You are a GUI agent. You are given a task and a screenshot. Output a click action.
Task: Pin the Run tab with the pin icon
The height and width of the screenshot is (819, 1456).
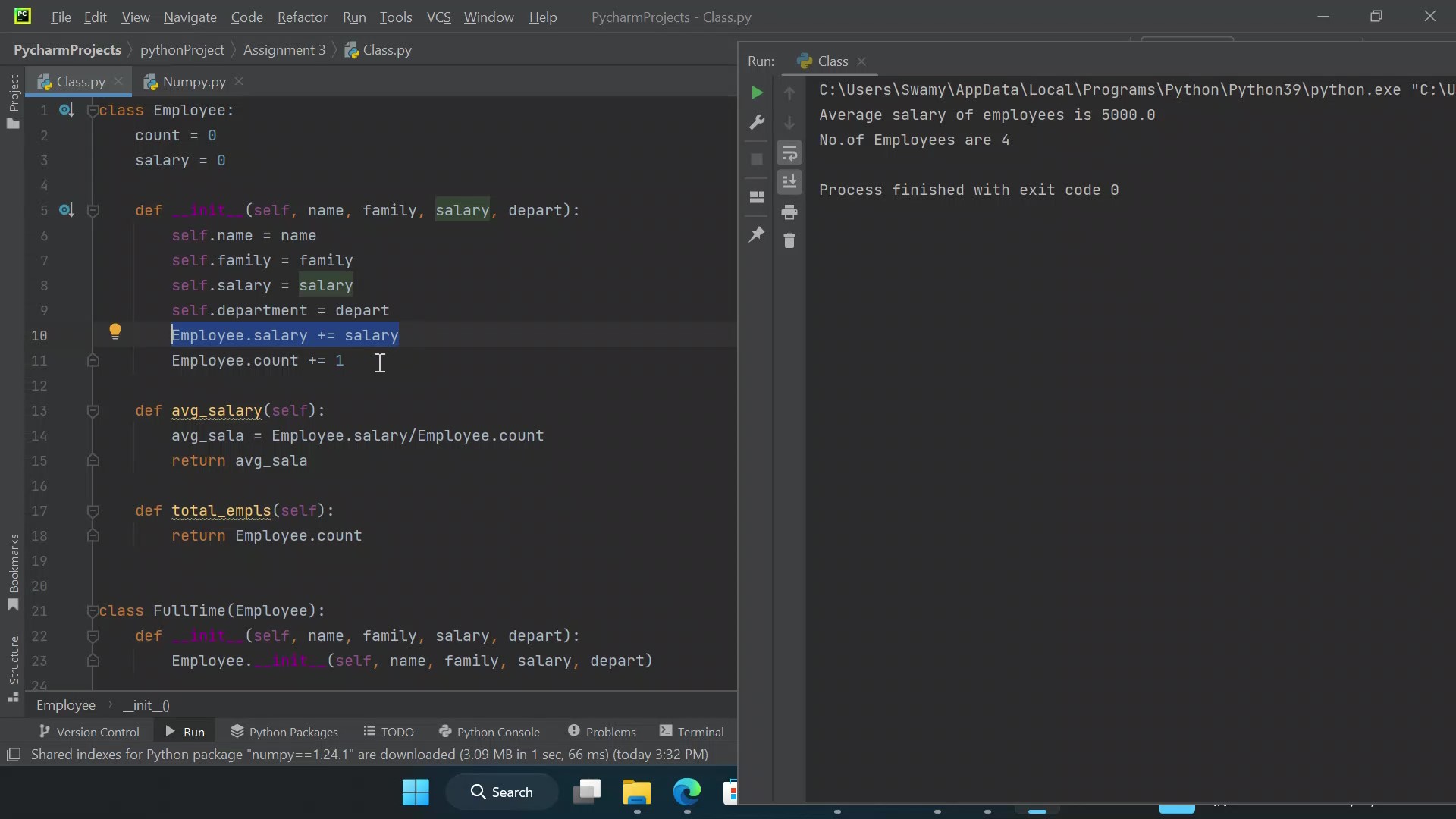click(x=757, y=235)
